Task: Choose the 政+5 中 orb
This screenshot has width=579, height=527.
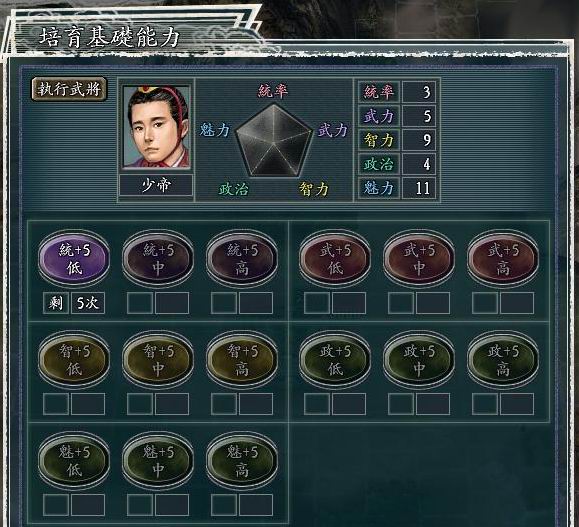Action: 419,359
